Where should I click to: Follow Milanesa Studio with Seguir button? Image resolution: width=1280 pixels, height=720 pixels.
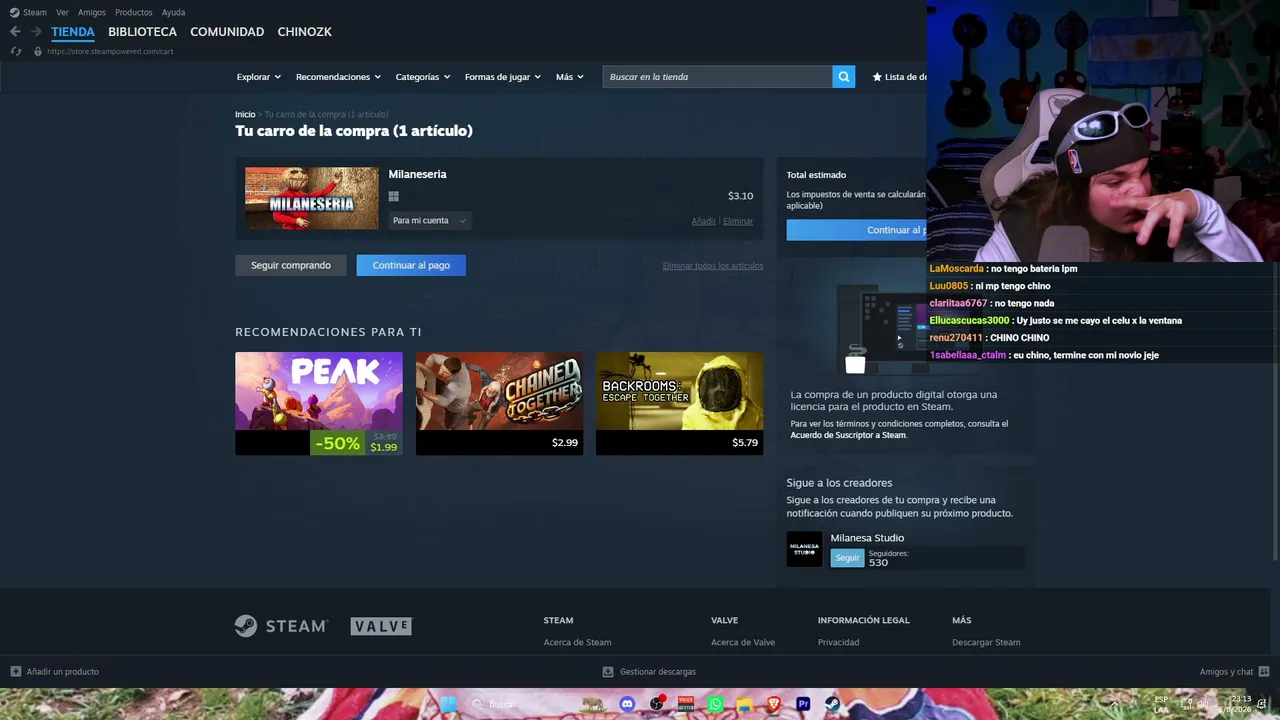click(x=847, y=558)
